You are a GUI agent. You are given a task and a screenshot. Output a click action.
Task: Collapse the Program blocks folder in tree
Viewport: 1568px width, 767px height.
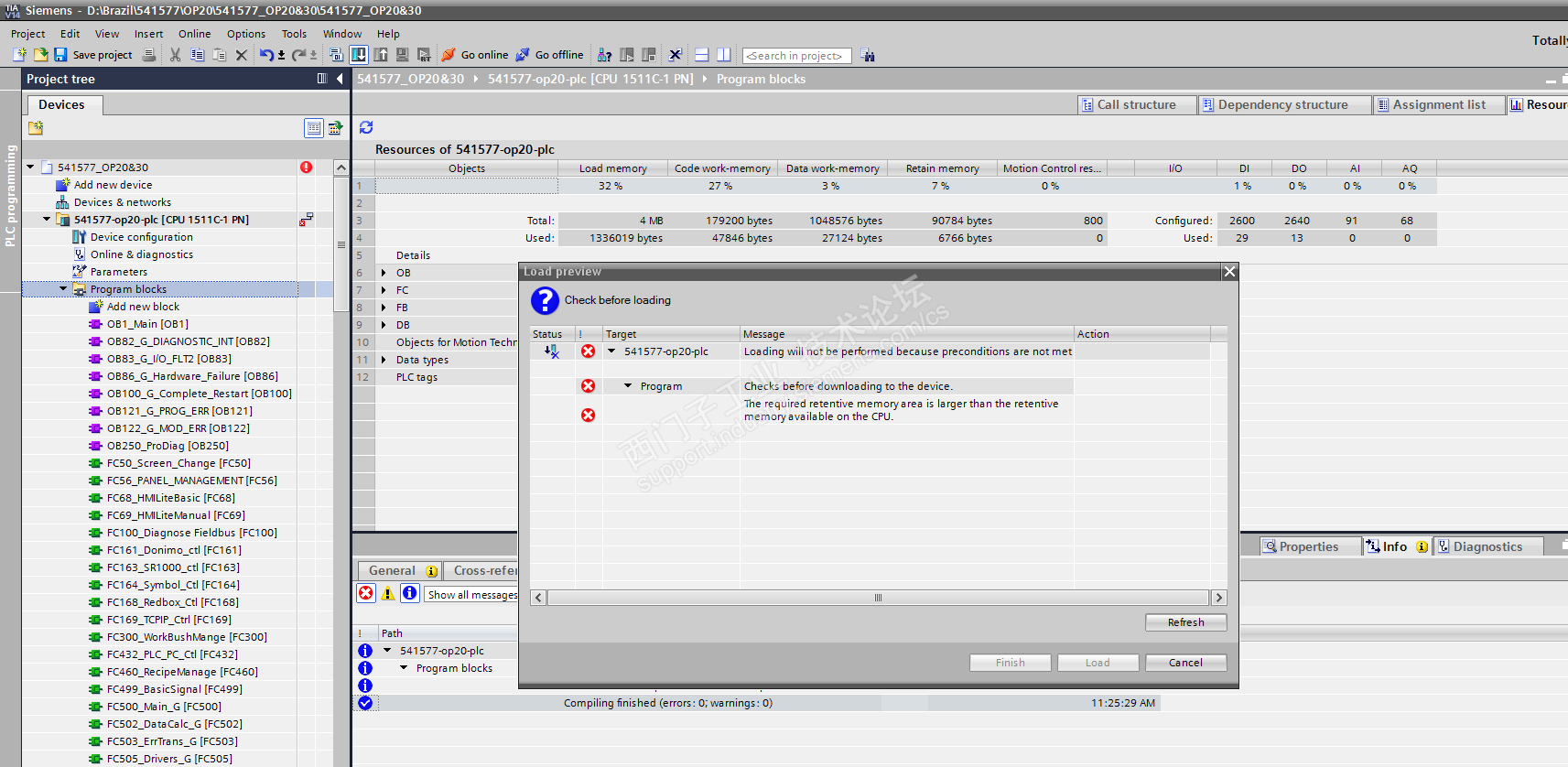(63, 289)
